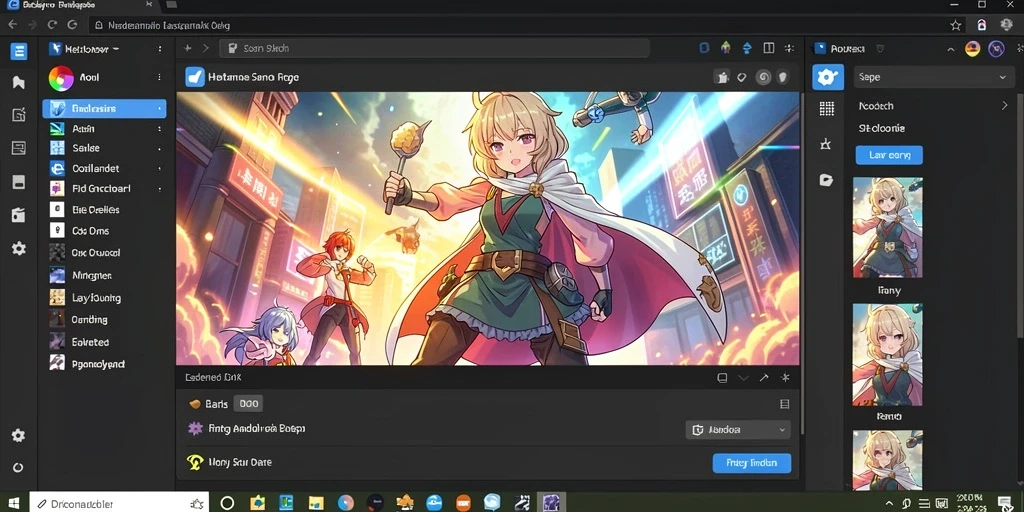
Task: Click the star icon in Ledened Dnk bar
Action: click(x=786, y=377)
